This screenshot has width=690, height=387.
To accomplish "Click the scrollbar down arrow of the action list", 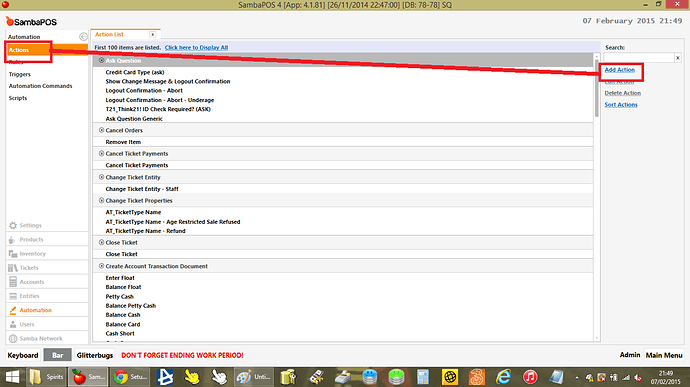I will 597,338.
